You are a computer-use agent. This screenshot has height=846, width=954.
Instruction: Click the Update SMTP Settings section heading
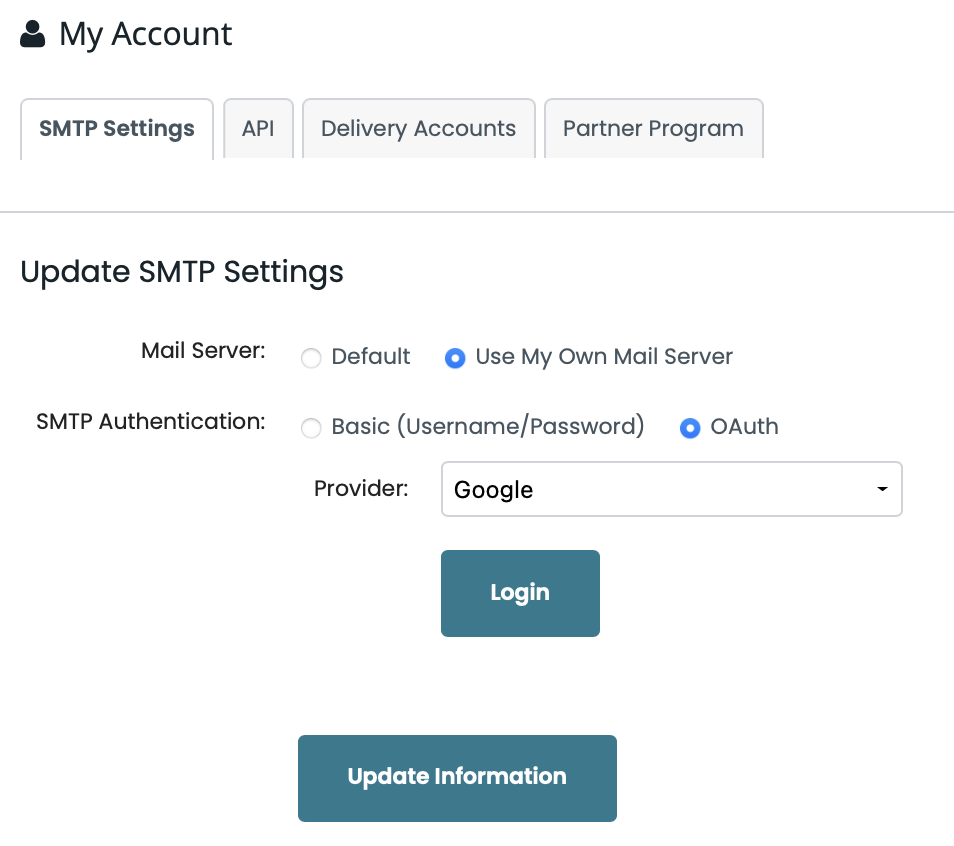[182, 272]
